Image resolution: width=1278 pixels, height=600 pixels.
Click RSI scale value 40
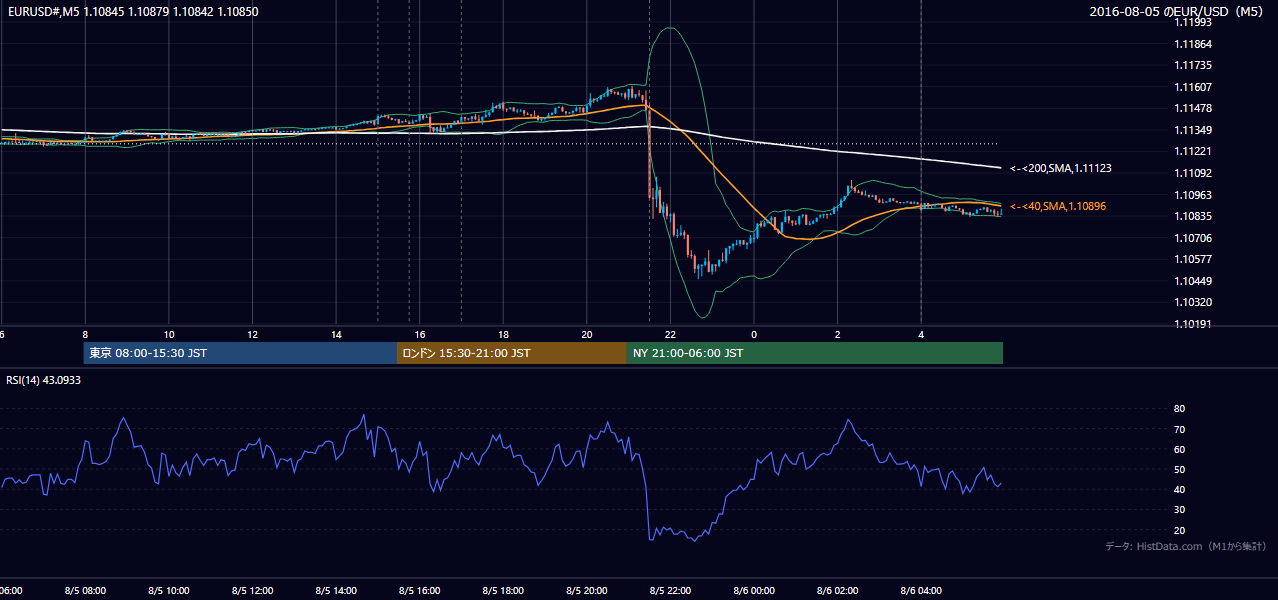pyautogui.click(x=1180, y=489)
